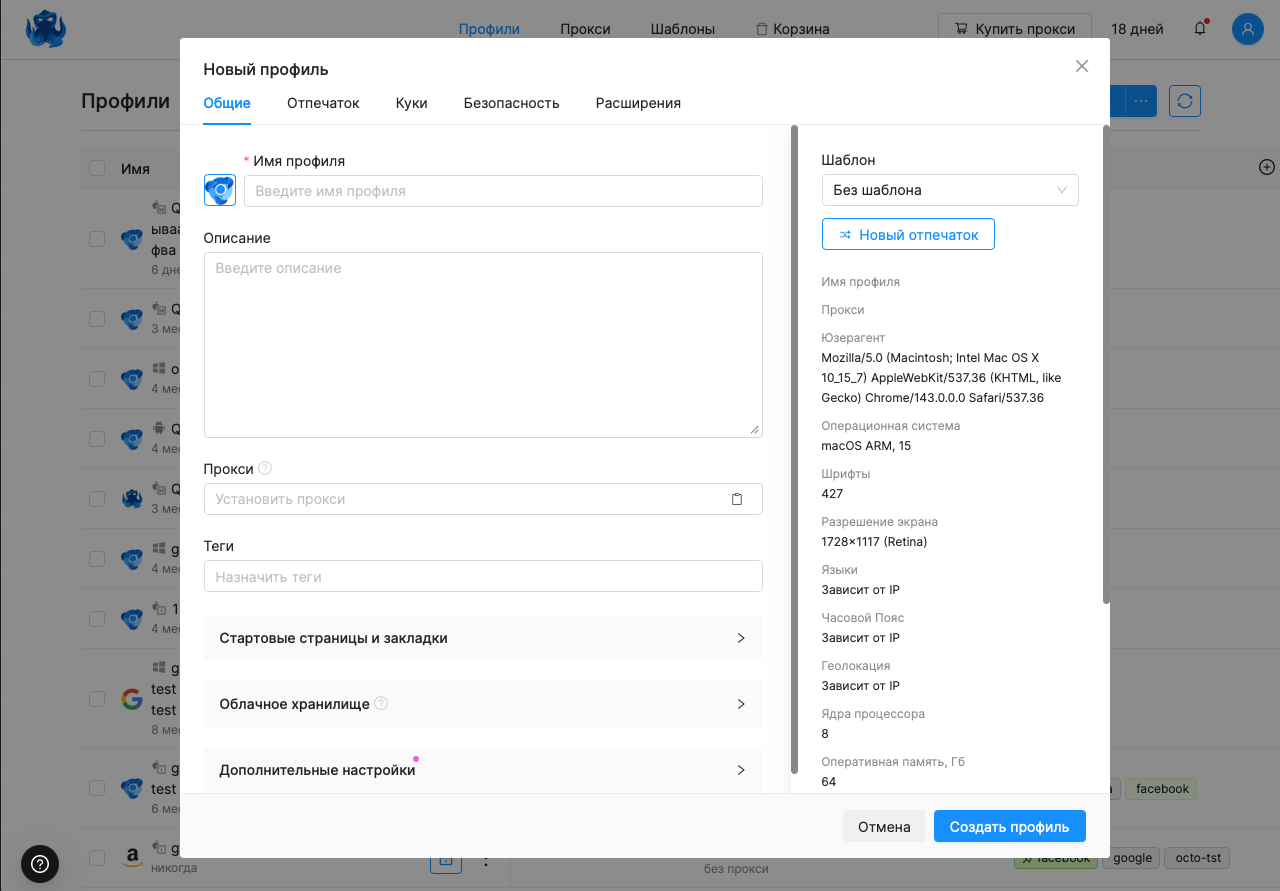The image size is (1280, 891).
Task: Open the notifications bell
Action: tap(1200, 29)
